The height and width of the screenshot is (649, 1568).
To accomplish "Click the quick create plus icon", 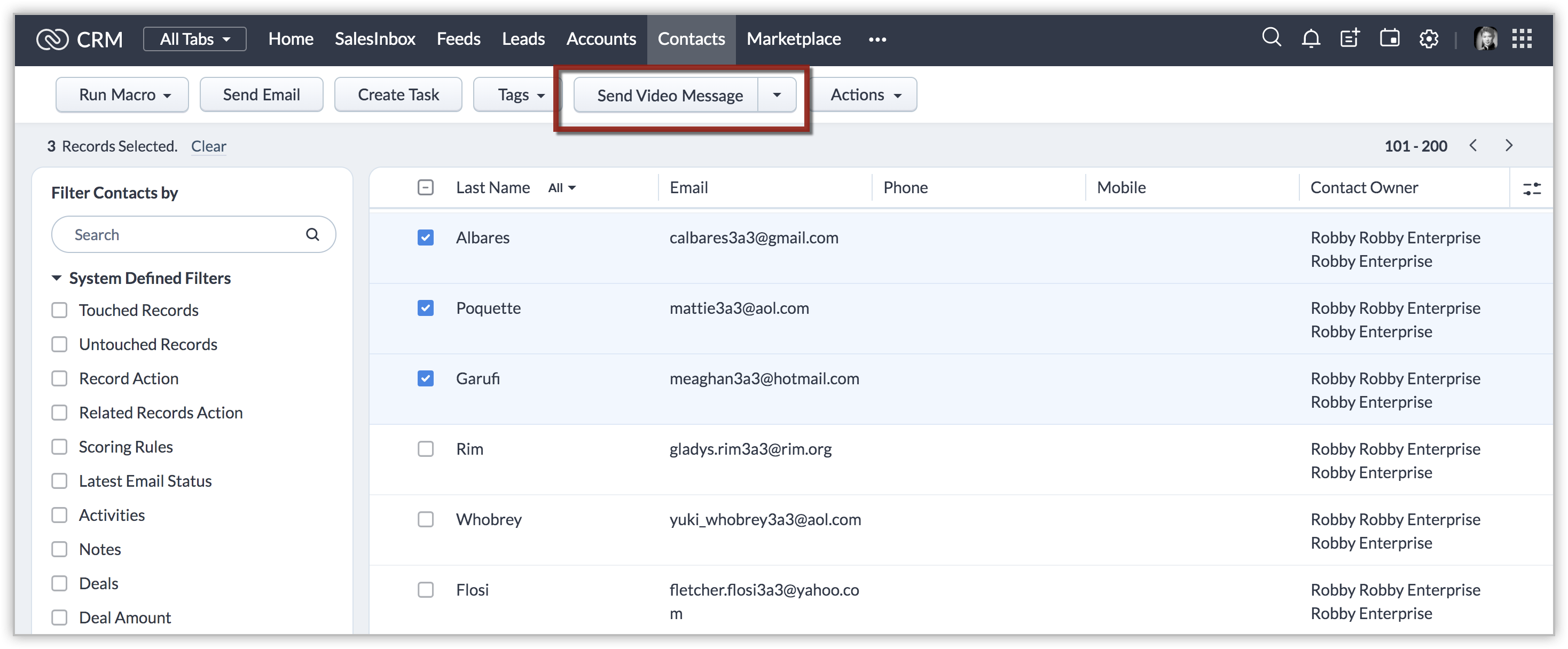I will [x=1350, y=38].
